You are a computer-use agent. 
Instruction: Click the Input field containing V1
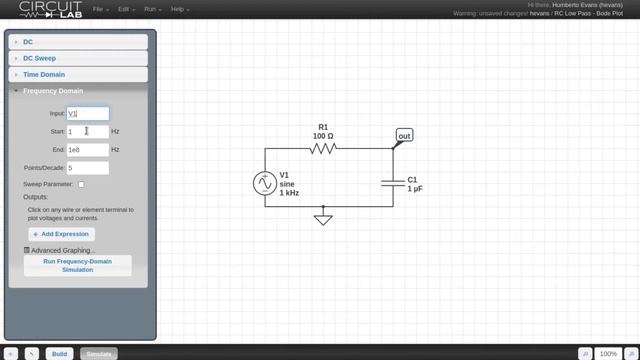88,114
